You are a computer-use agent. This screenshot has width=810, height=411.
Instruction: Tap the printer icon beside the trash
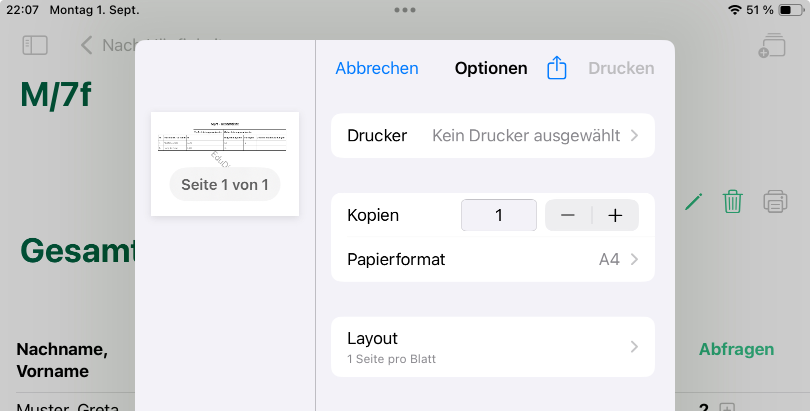pyautogui.click(x=775, y=202)
